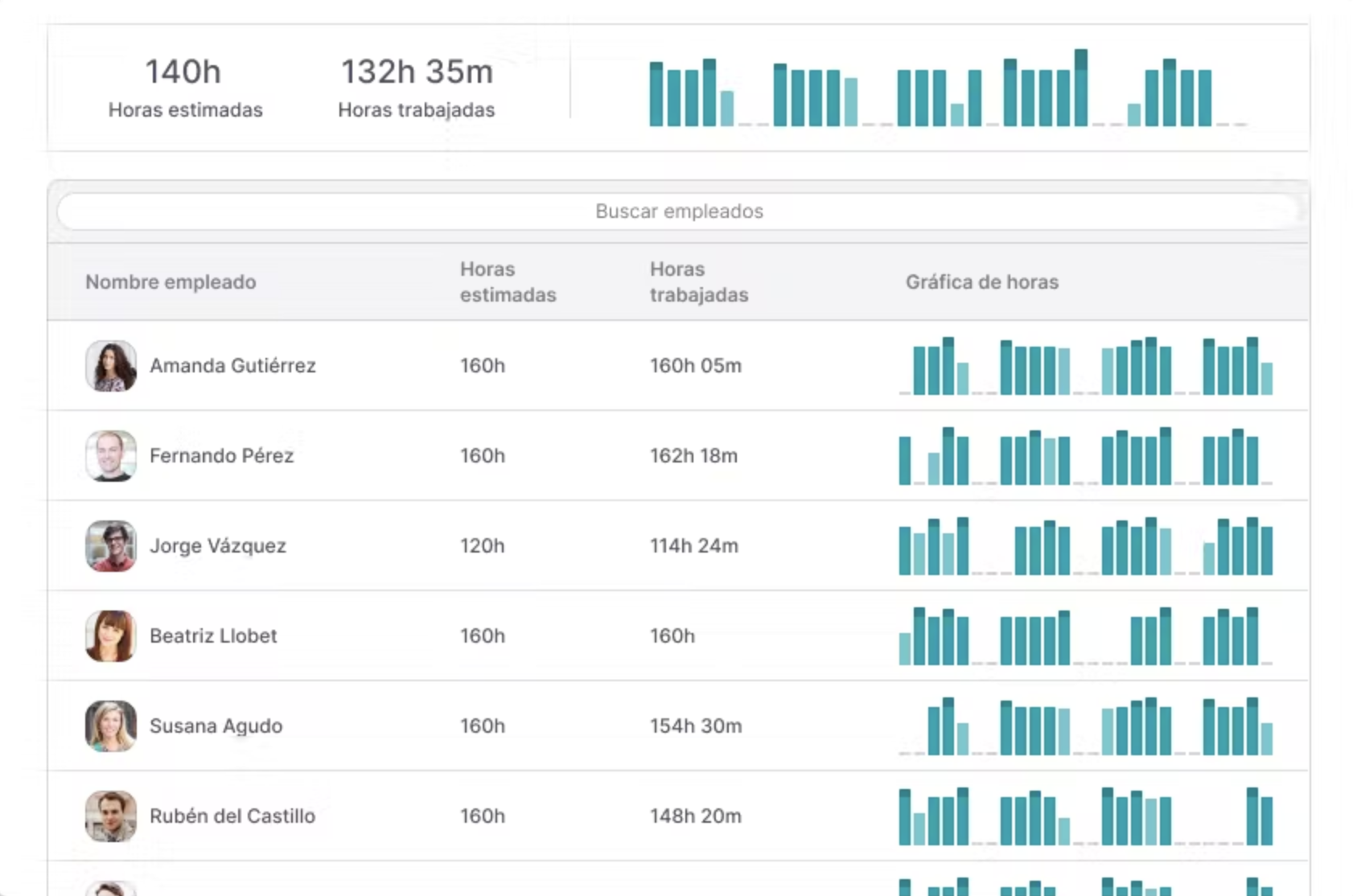Image resolution: width=1353 pixels, height=896 pixels.
Task: Sort by Horas estimadas column header
Action: point(508,282)
